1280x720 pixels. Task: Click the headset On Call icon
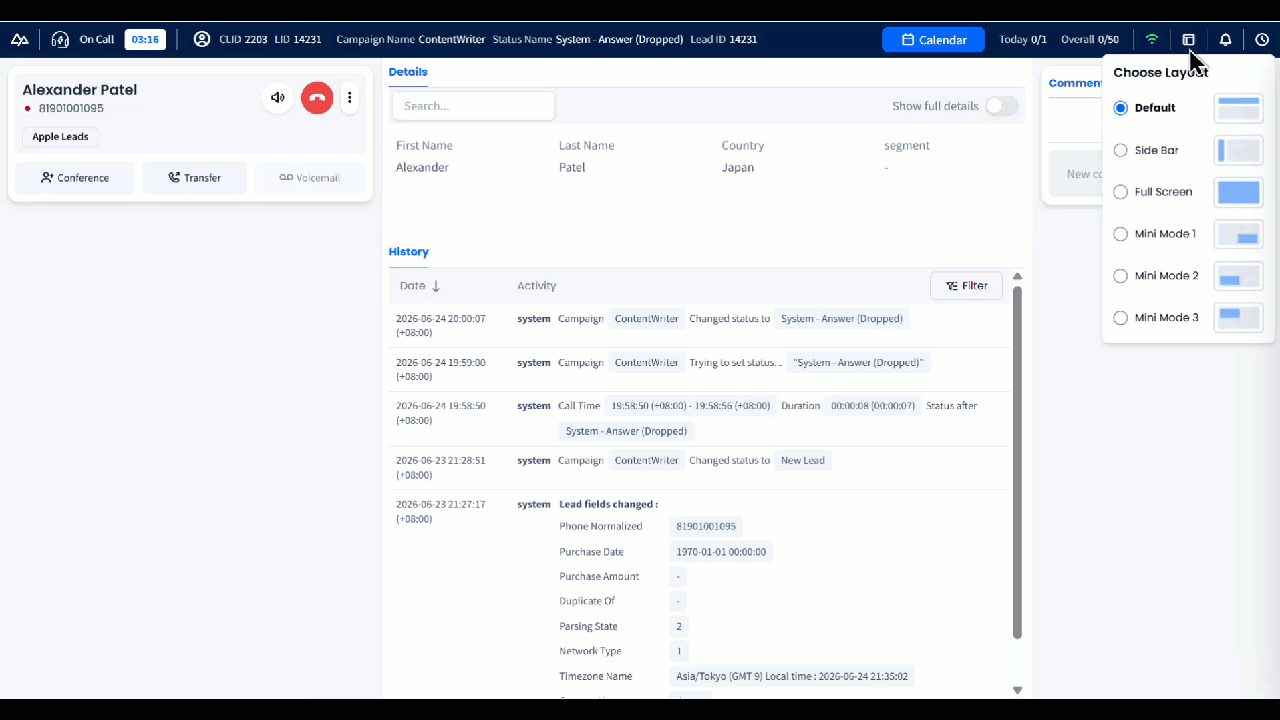pos(60,40)
